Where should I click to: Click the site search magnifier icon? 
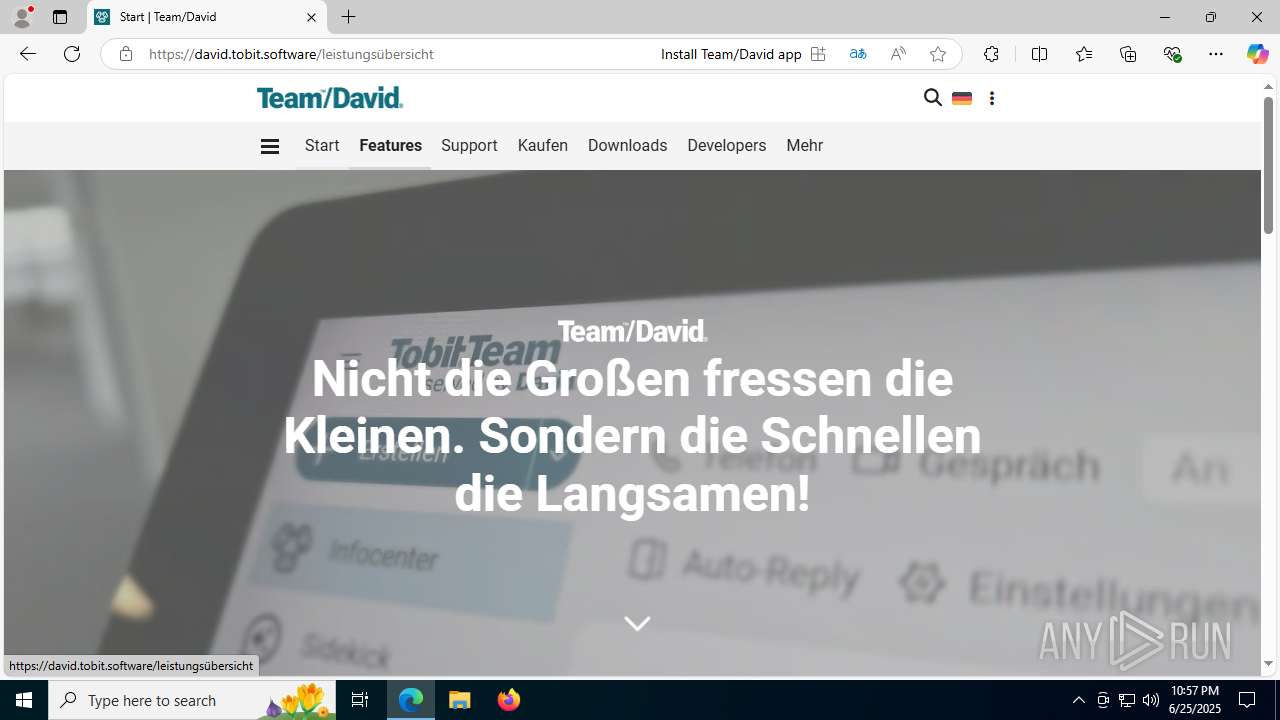[x=933, y=98]
